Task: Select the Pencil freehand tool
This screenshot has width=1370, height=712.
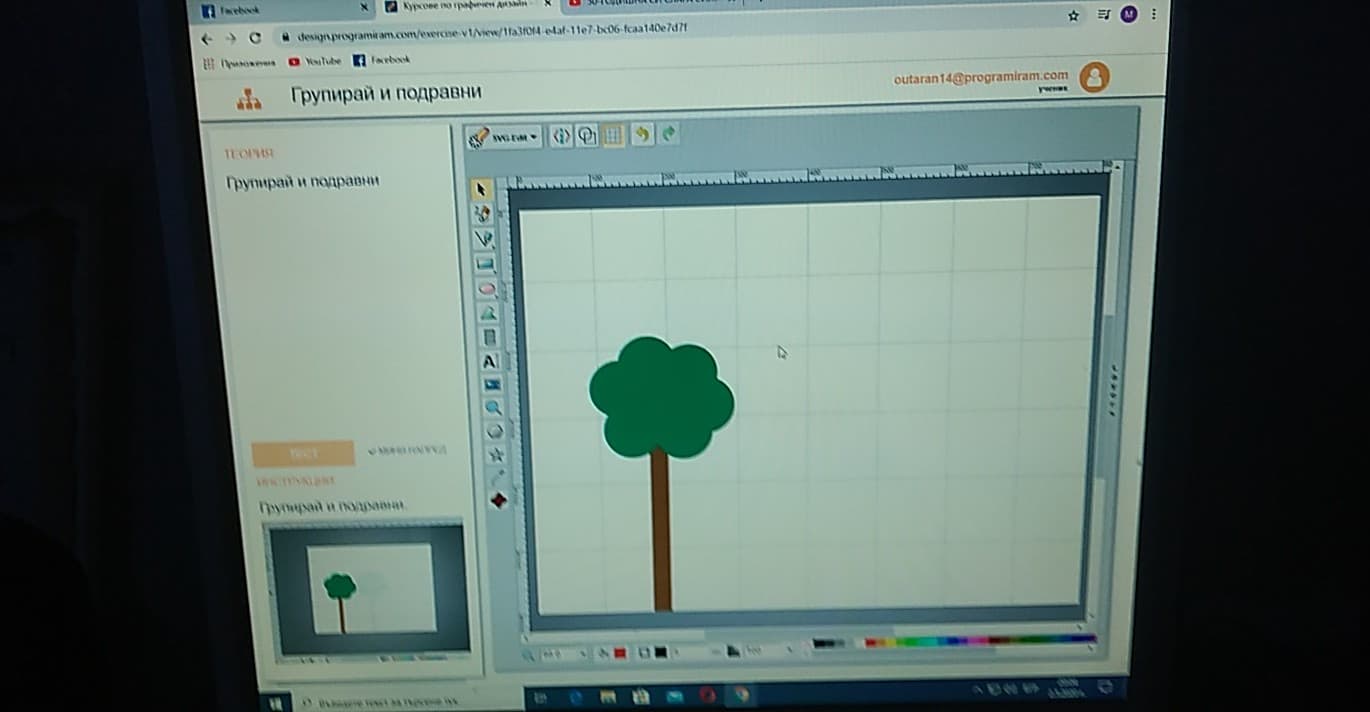Action: pos(483,213)
